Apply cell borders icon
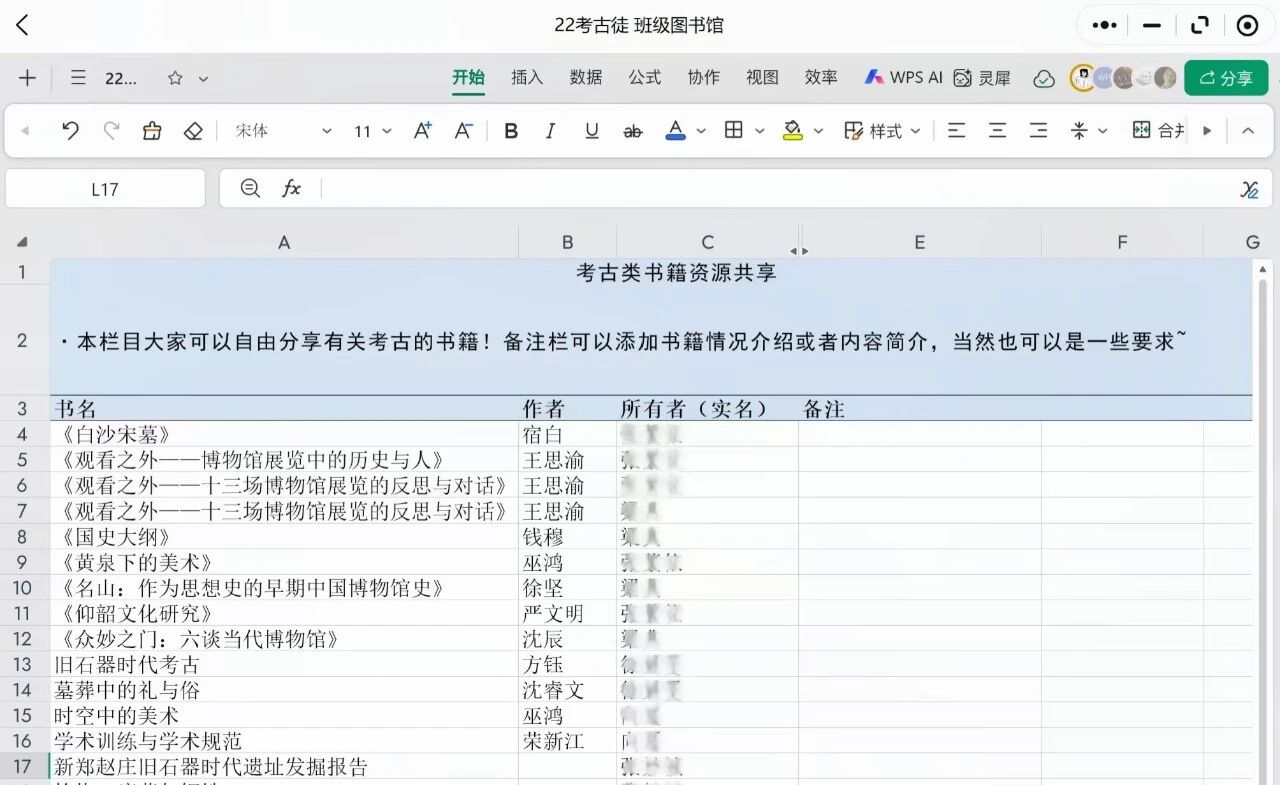Image resolution: width=1280 pixels, height=785 pixels. [x=734, y=131]
